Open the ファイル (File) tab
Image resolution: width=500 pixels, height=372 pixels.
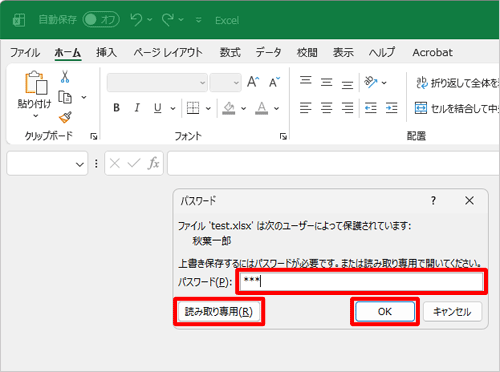25,53
